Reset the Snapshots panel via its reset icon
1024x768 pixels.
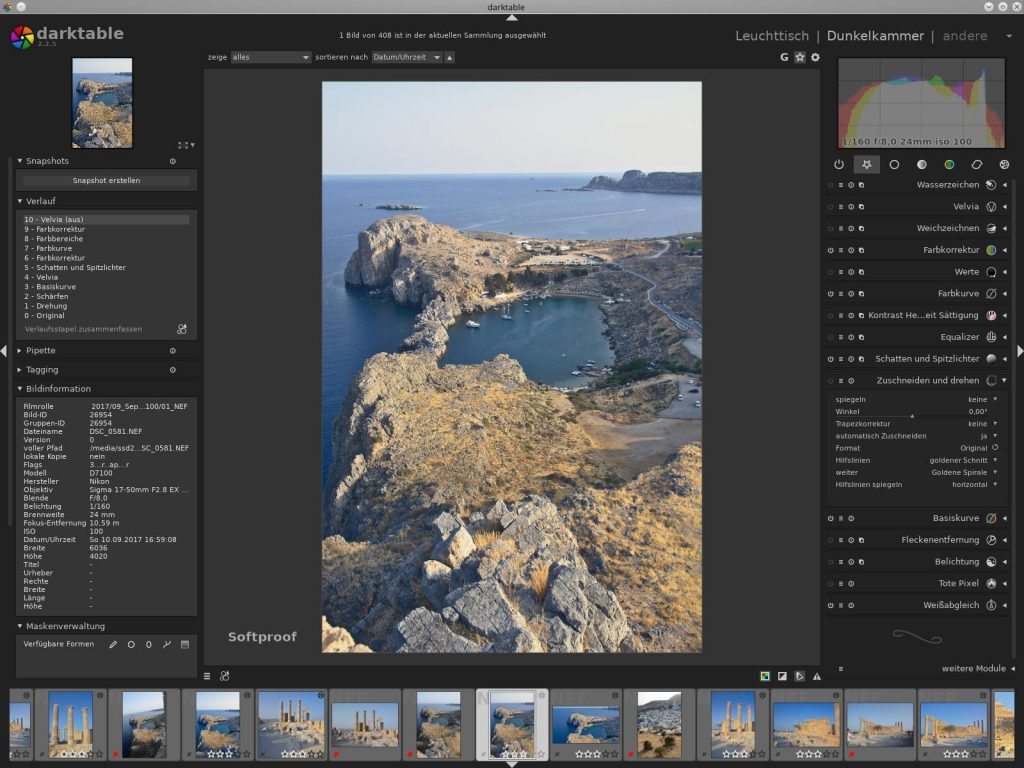tap(172, 161)
